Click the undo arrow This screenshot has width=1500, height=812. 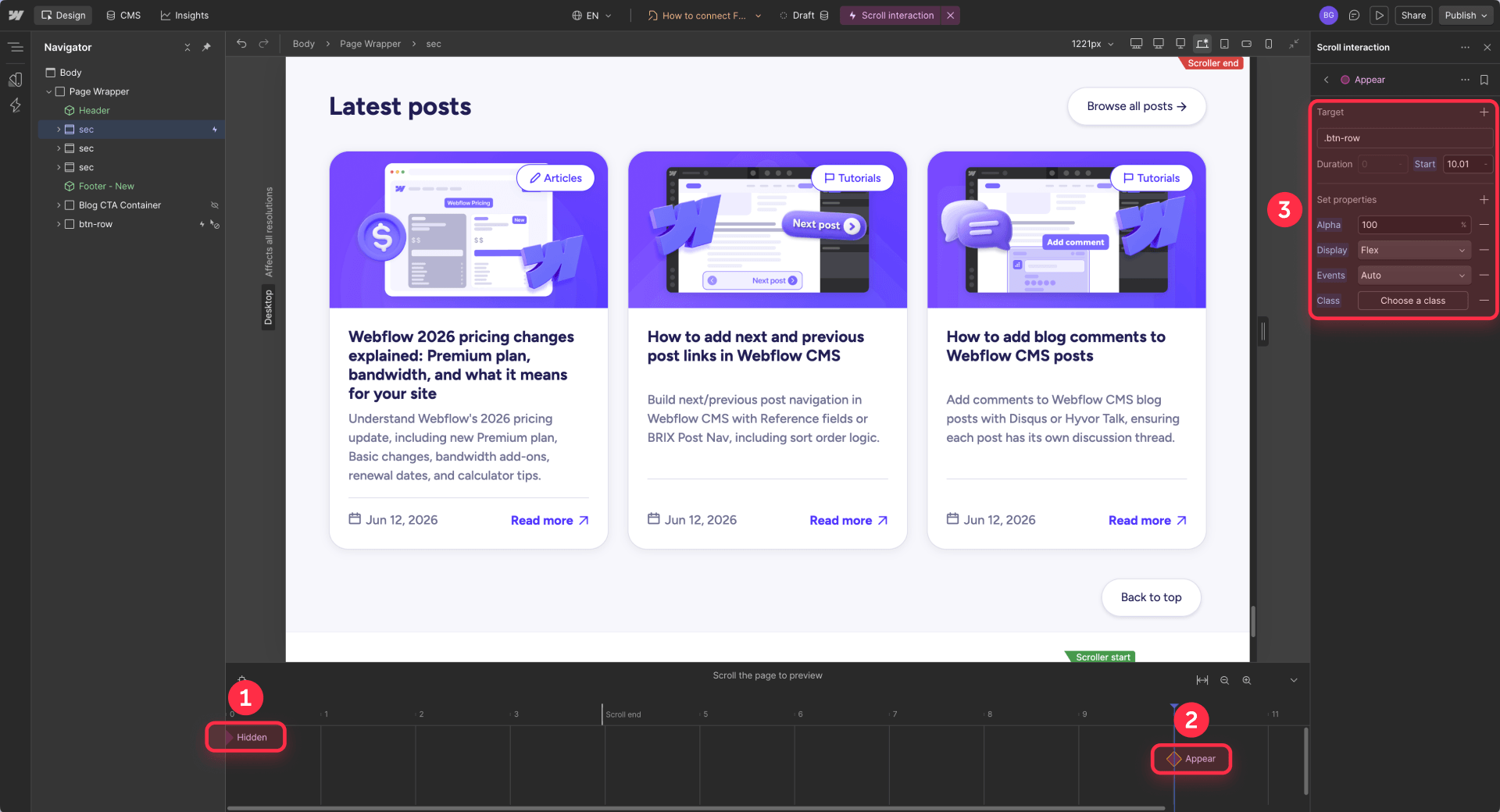click(241, 44)
